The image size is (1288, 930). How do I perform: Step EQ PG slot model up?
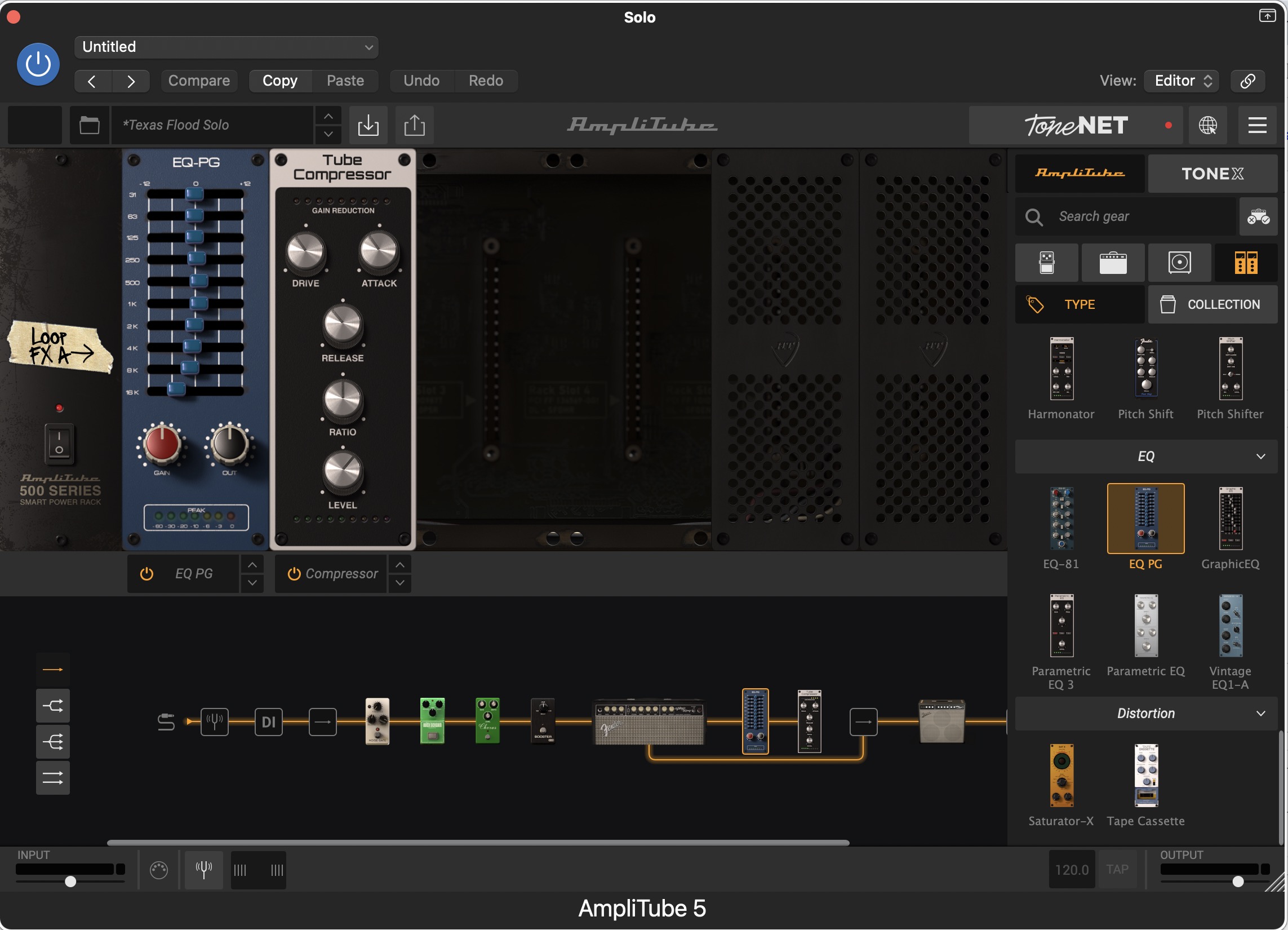(x=252, y=565)
